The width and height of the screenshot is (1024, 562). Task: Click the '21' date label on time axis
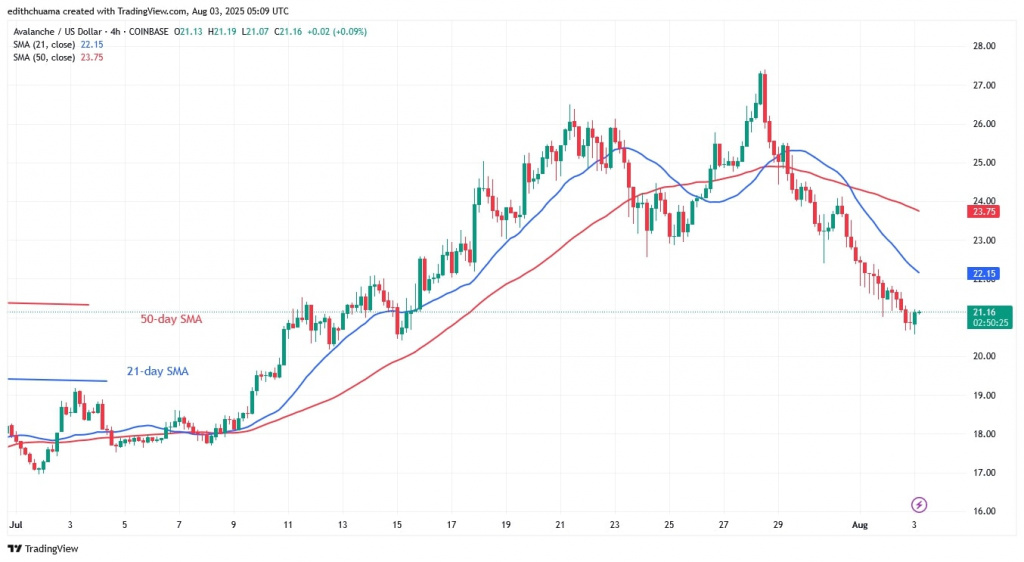click(561, 524)
